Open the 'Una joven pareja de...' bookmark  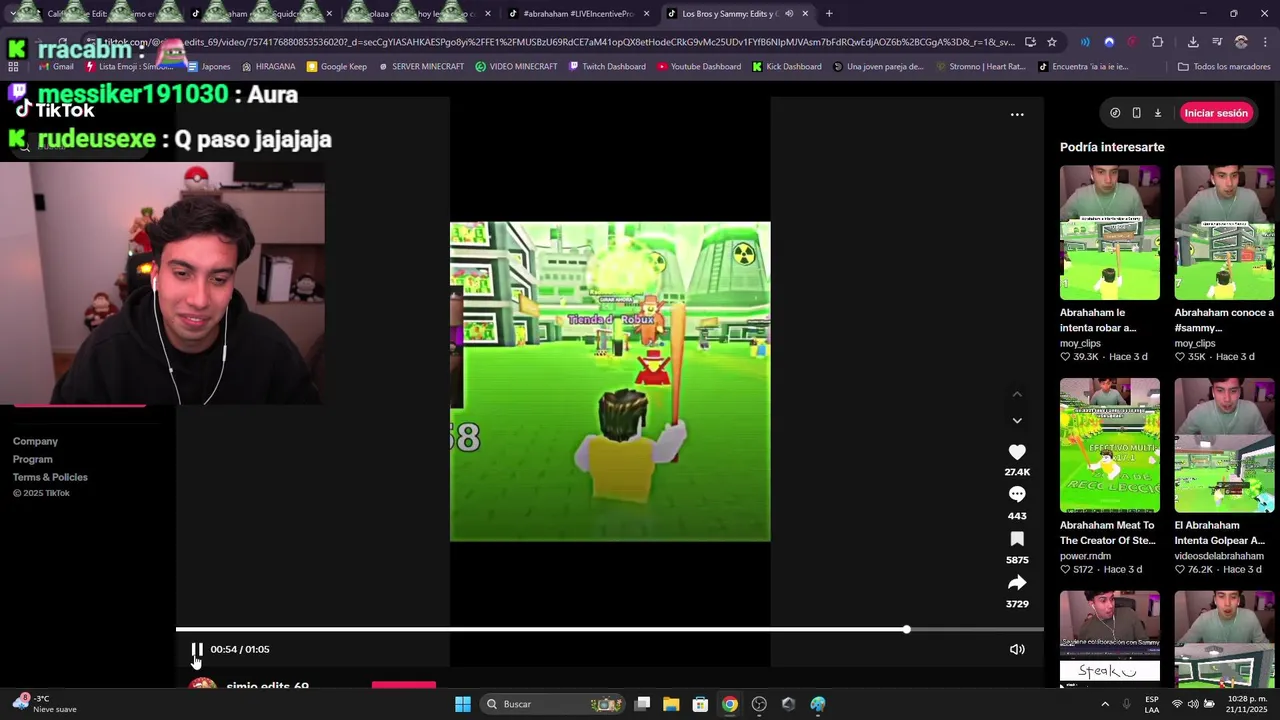pyautogui.click(x=878, y=67)
